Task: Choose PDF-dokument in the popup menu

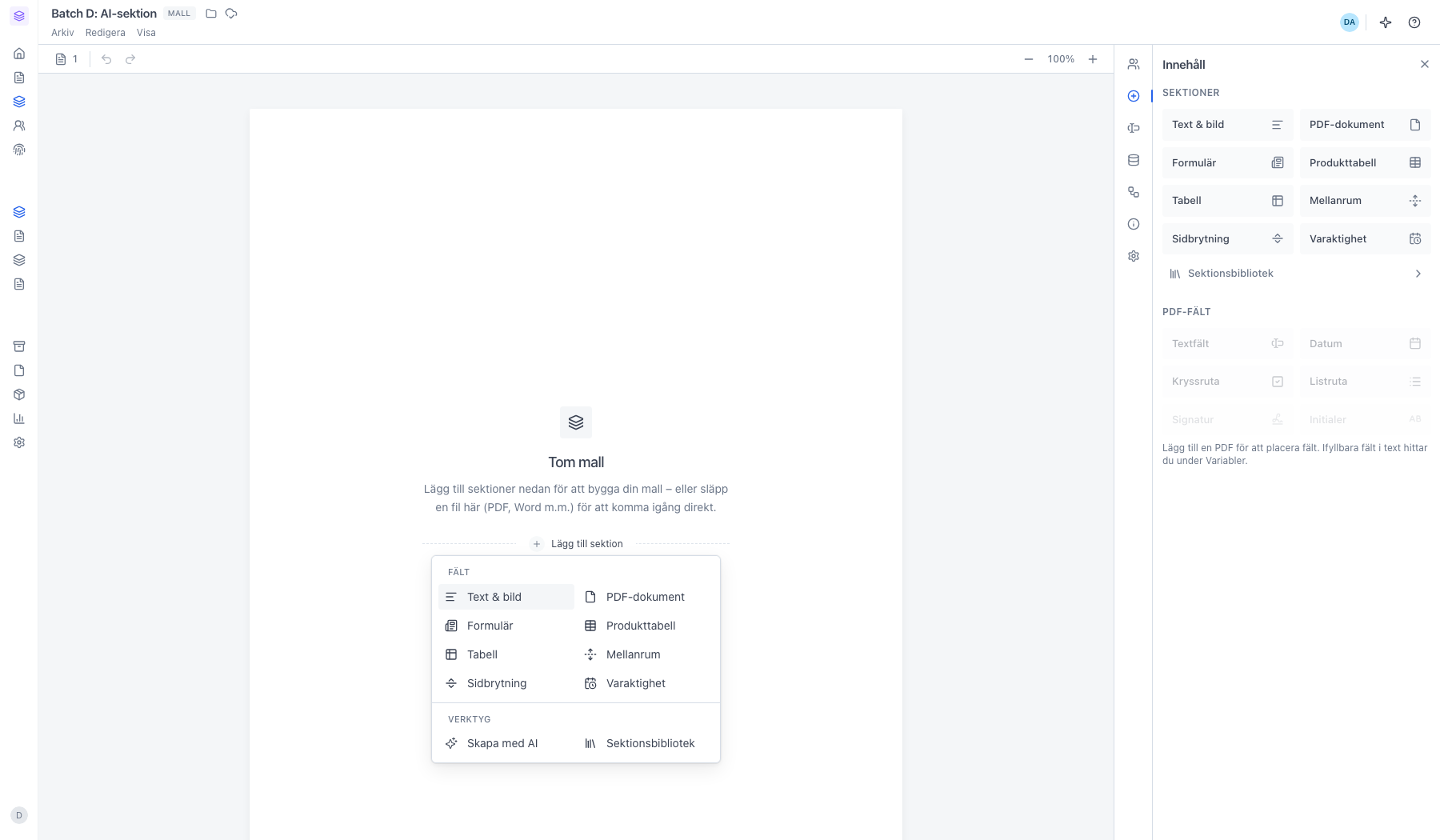Action: coord(646,597)
